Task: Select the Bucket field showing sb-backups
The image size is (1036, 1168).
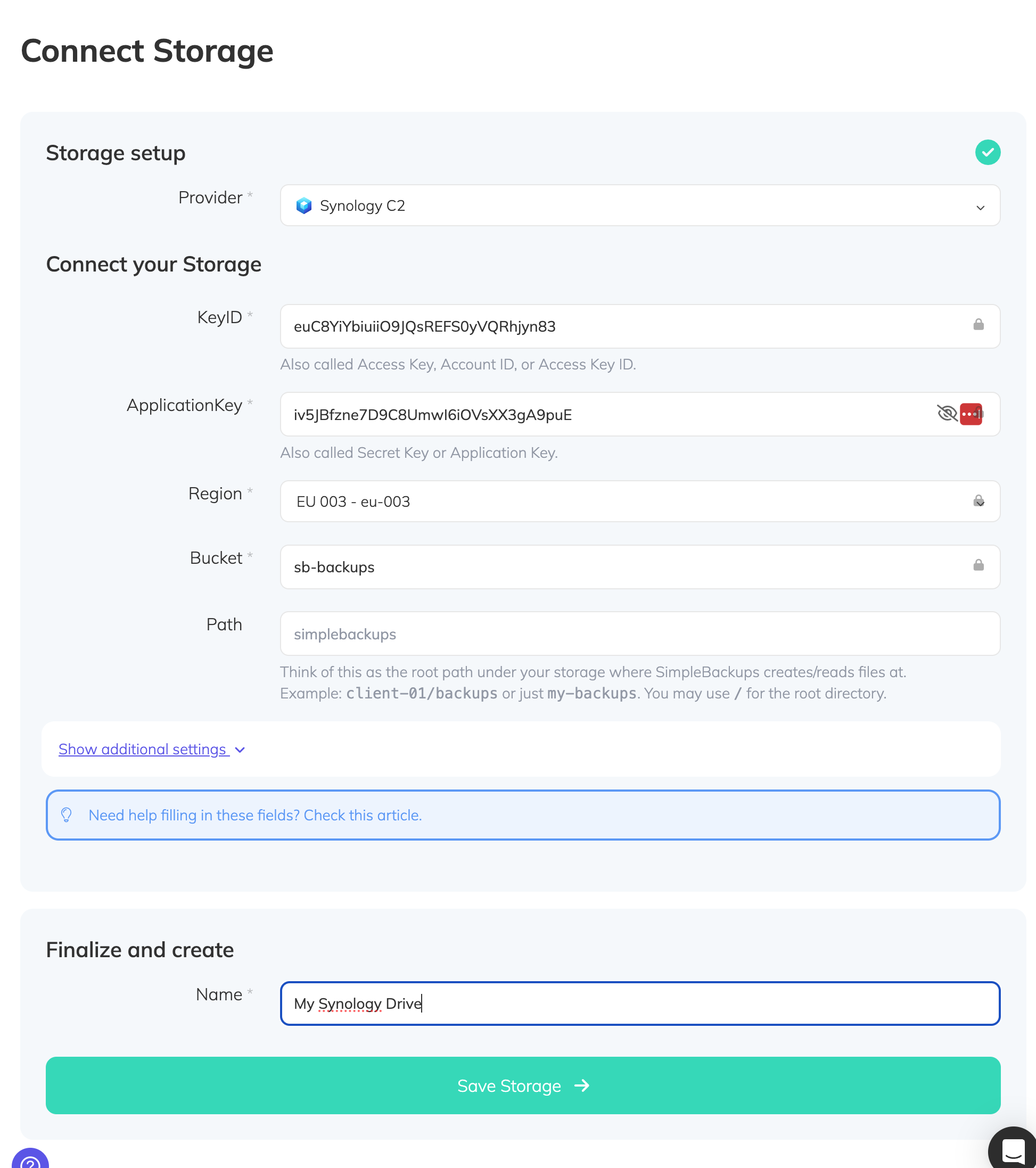Action: tap(571, 566)
